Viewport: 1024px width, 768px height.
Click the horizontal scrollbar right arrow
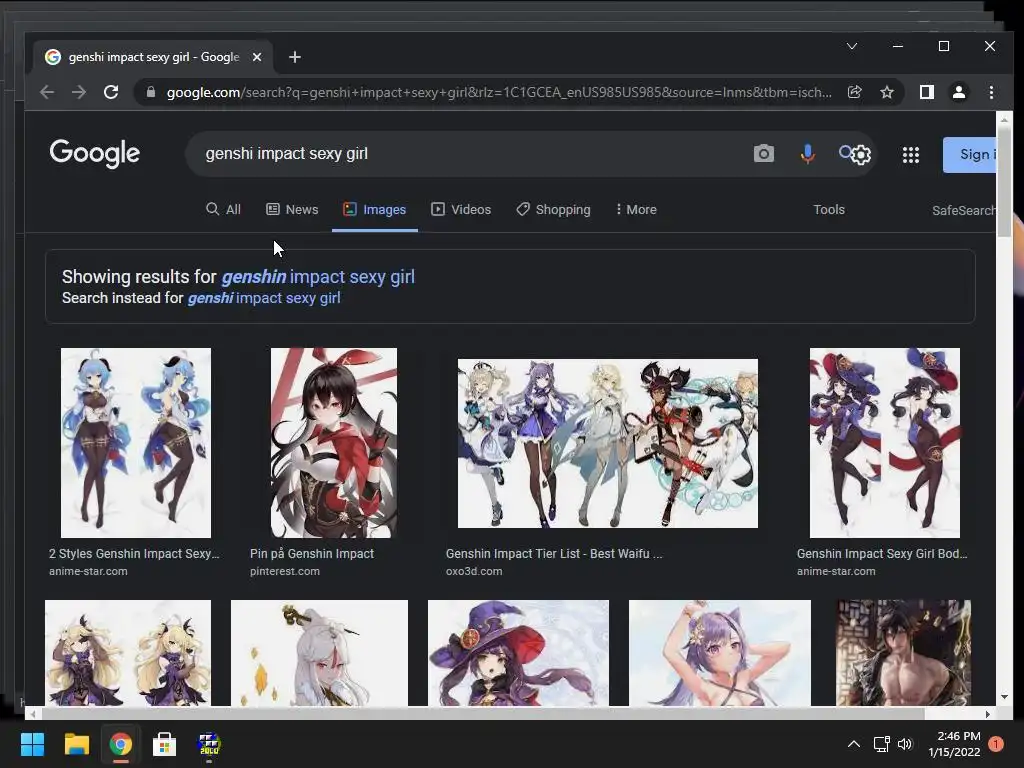pos(987,714)
